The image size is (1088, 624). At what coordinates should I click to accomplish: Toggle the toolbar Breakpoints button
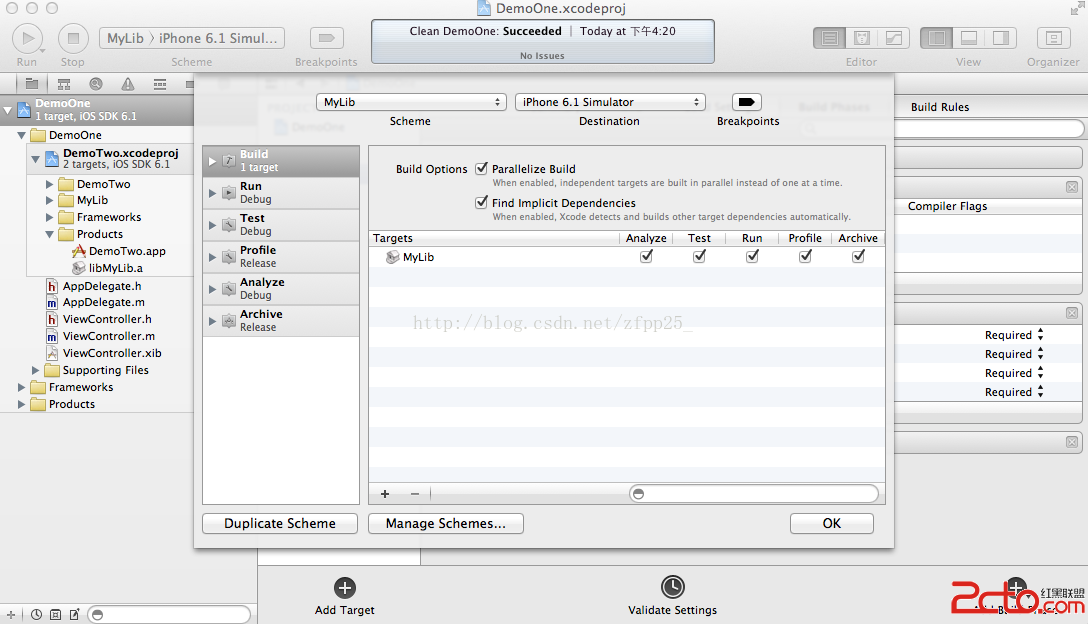coord(326,39)
